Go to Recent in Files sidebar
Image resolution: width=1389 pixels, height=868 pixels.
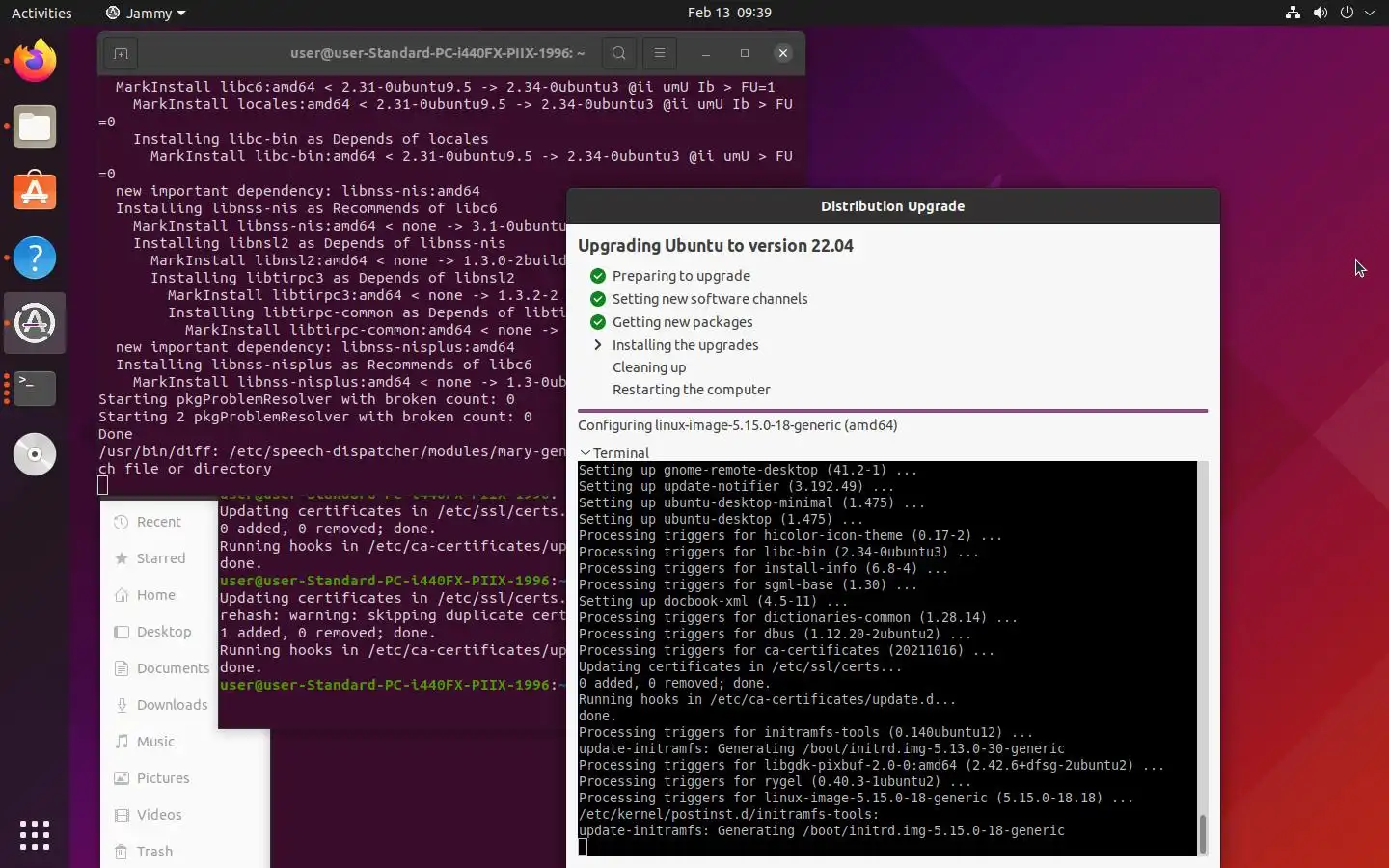point(159,522)
